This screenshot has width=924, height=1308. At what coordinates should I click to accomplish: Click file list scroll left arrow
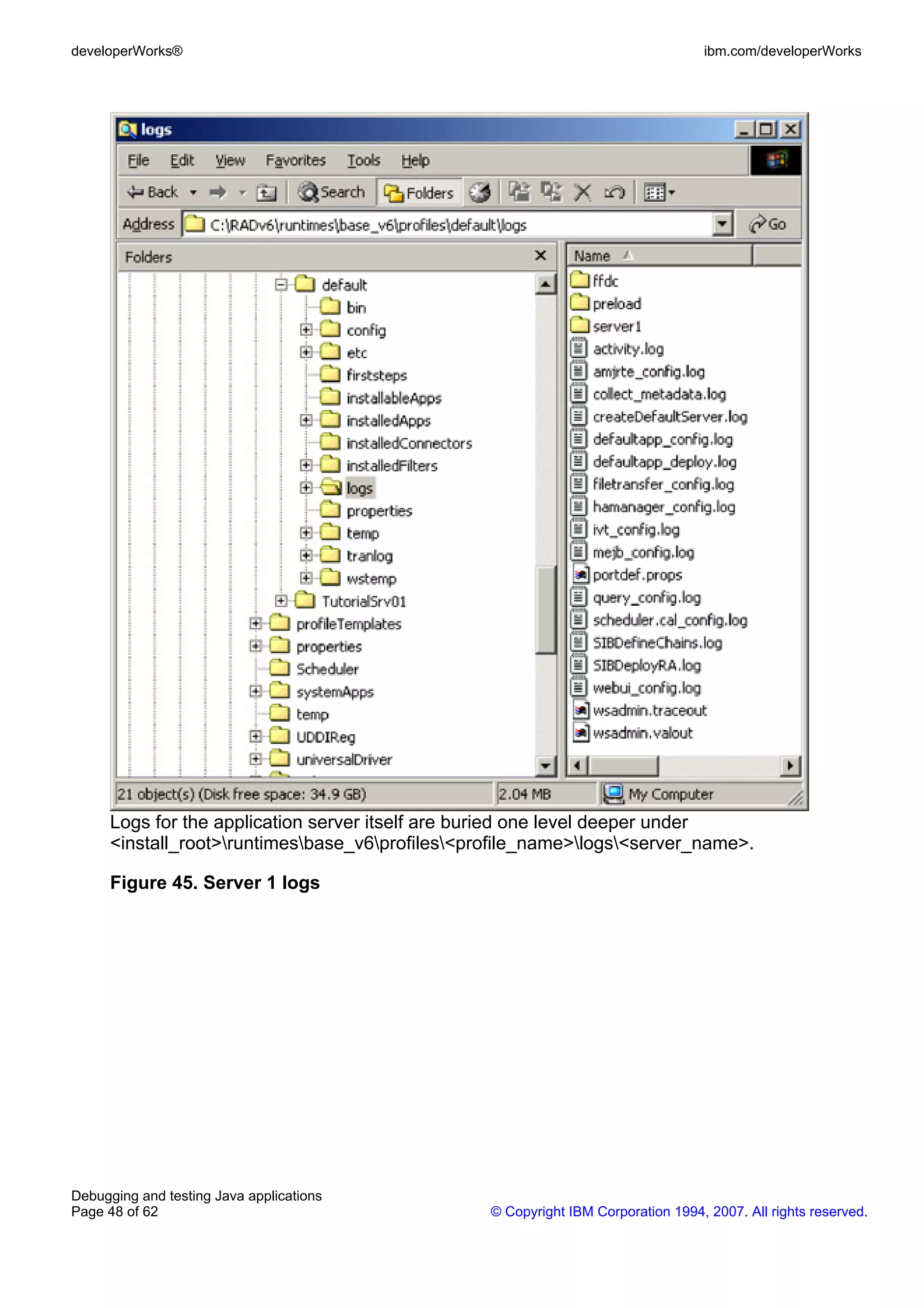click(x=578, y=765)
